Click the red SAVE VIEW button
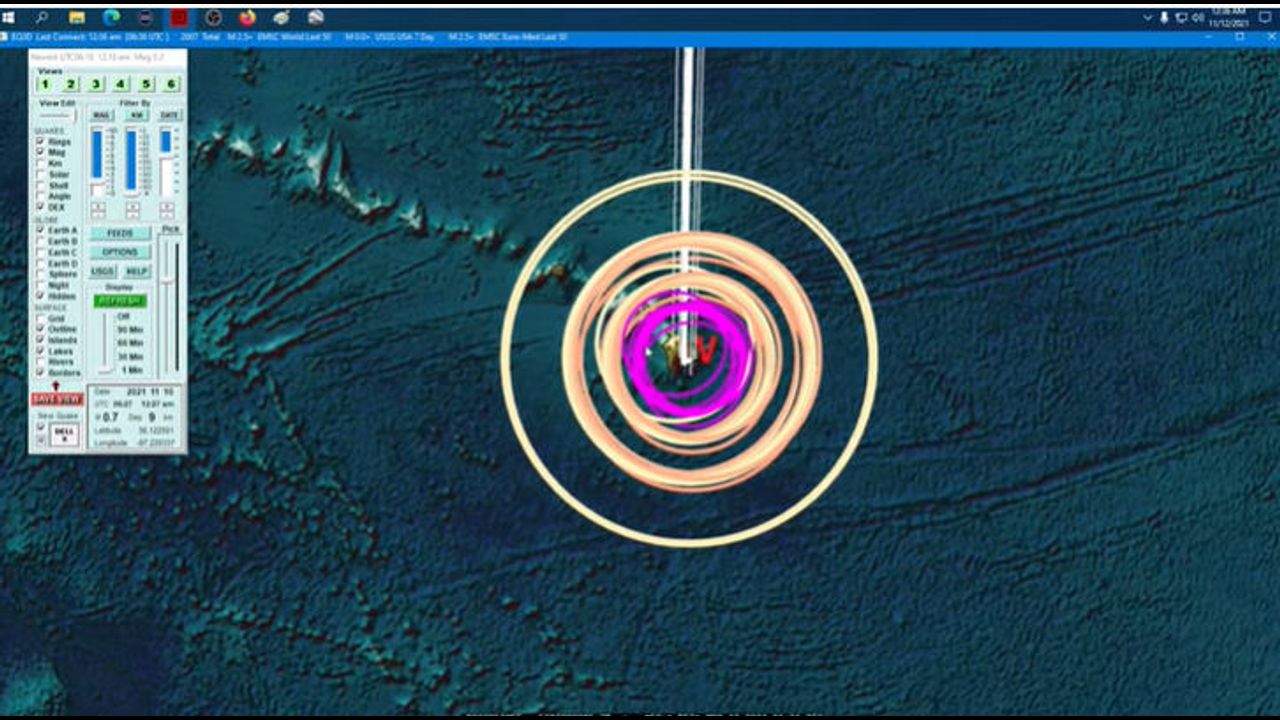 tap(57, 399)
